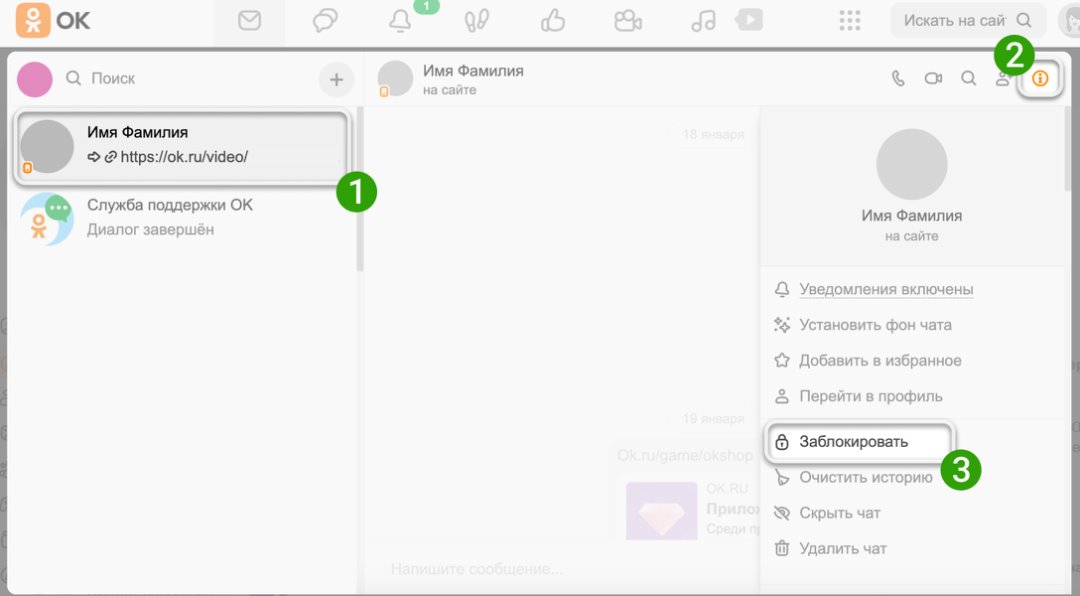Open the notifications bell icon
This screenshot has height=596, width=1080.
pyautogui.click(x=401, y=21)
